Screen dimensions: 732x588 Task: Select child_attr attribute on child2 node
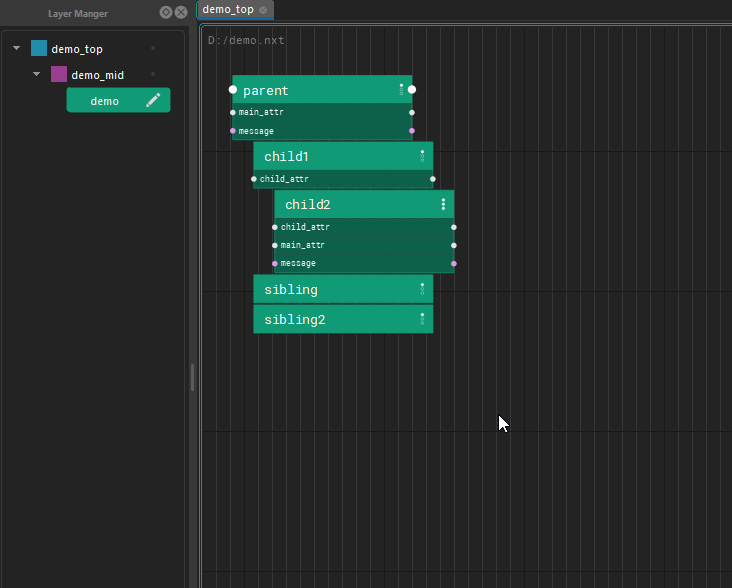click(305, 227)
